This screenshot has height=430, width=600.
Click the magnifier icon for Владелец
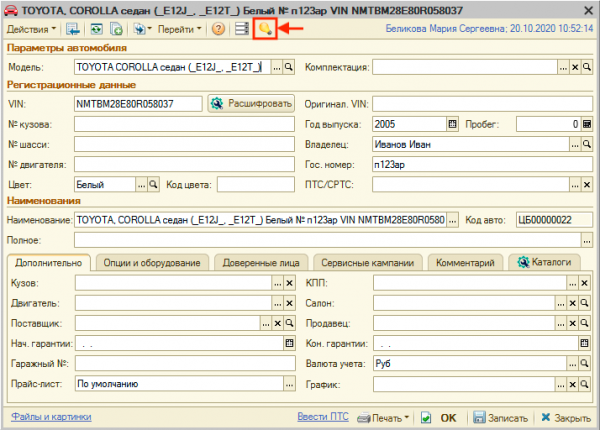tap(587, 145)
